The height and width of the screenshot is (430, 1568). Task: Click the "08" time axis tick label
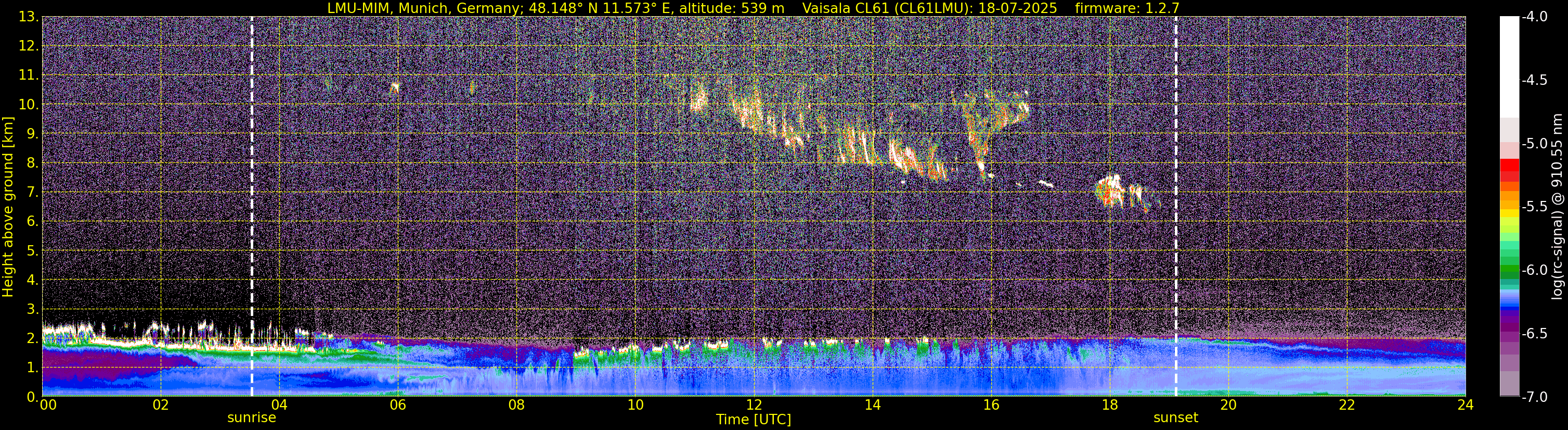point(517,405)
